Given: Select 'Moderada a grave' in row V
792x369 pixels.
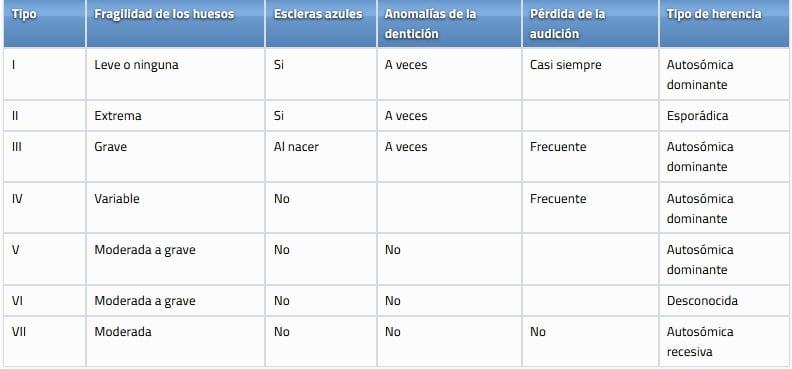Looking at the screenshot, I should coord(144,250).
